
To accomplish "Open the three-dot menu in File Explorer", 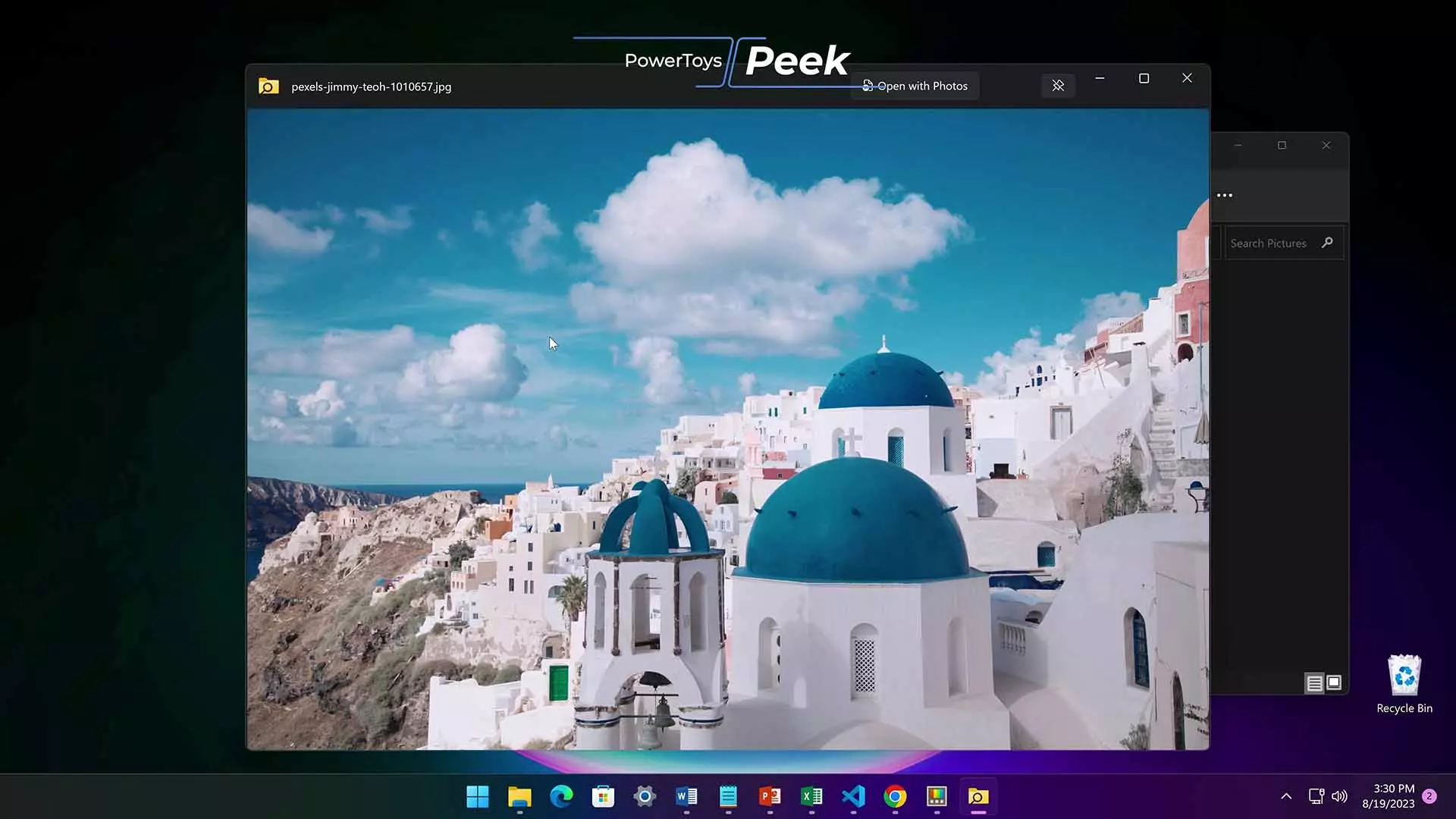I will pos(1225,196).
